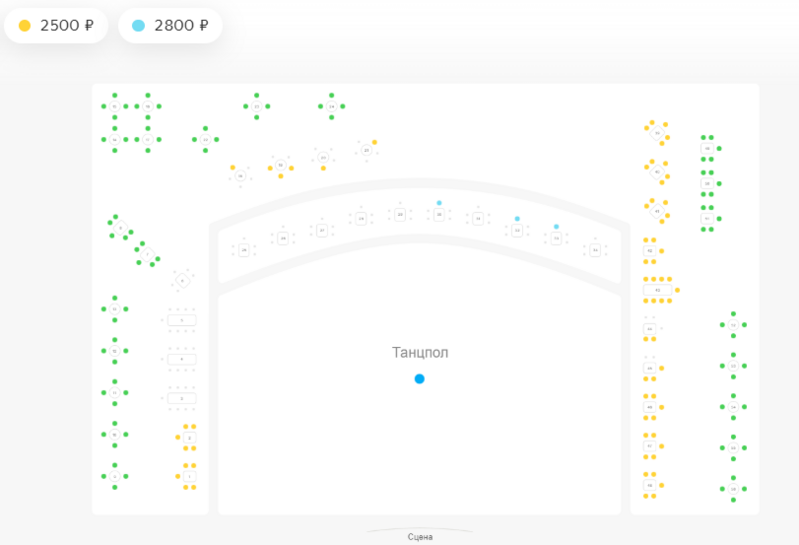The height and width of the screenshot is (545, 799).
Task: Select bottom yellow seat at table 19
Action: click(281, 176)
